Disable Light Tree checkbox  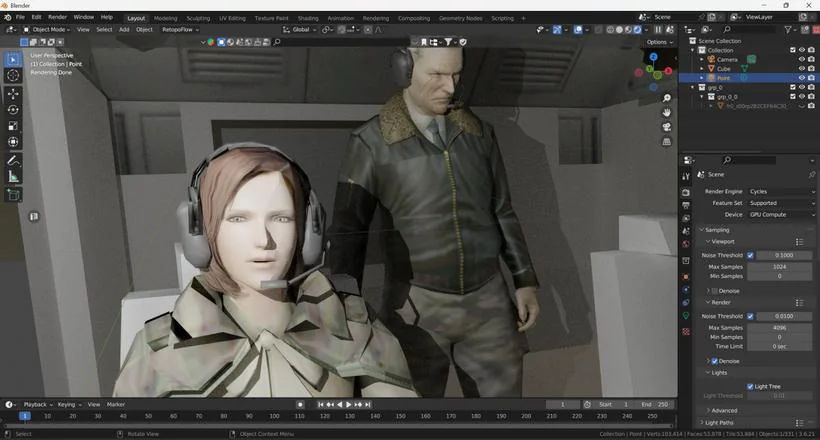tap(750, 387)
